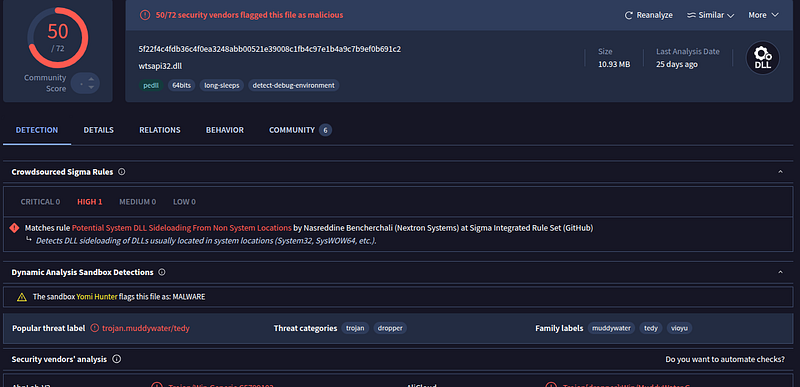
Task: Click the wtsapi32.dll file name
Action: [159, 66]
